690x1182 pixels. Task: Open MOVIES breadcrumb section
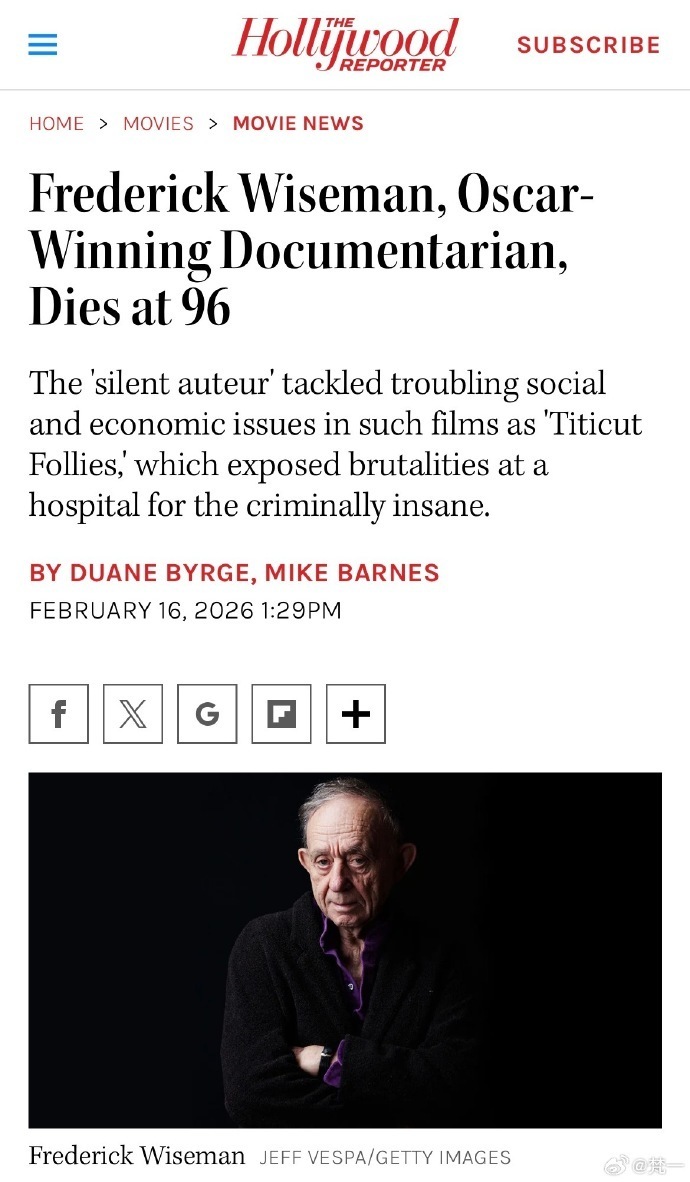coord(158,124)
